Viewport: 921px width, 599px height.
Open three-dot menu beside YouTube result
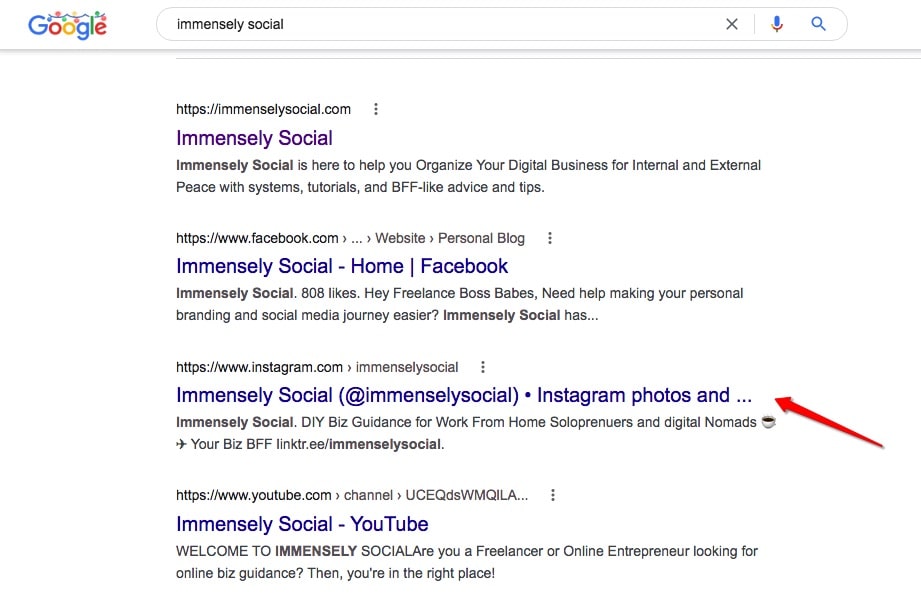[x=553, y=495]
